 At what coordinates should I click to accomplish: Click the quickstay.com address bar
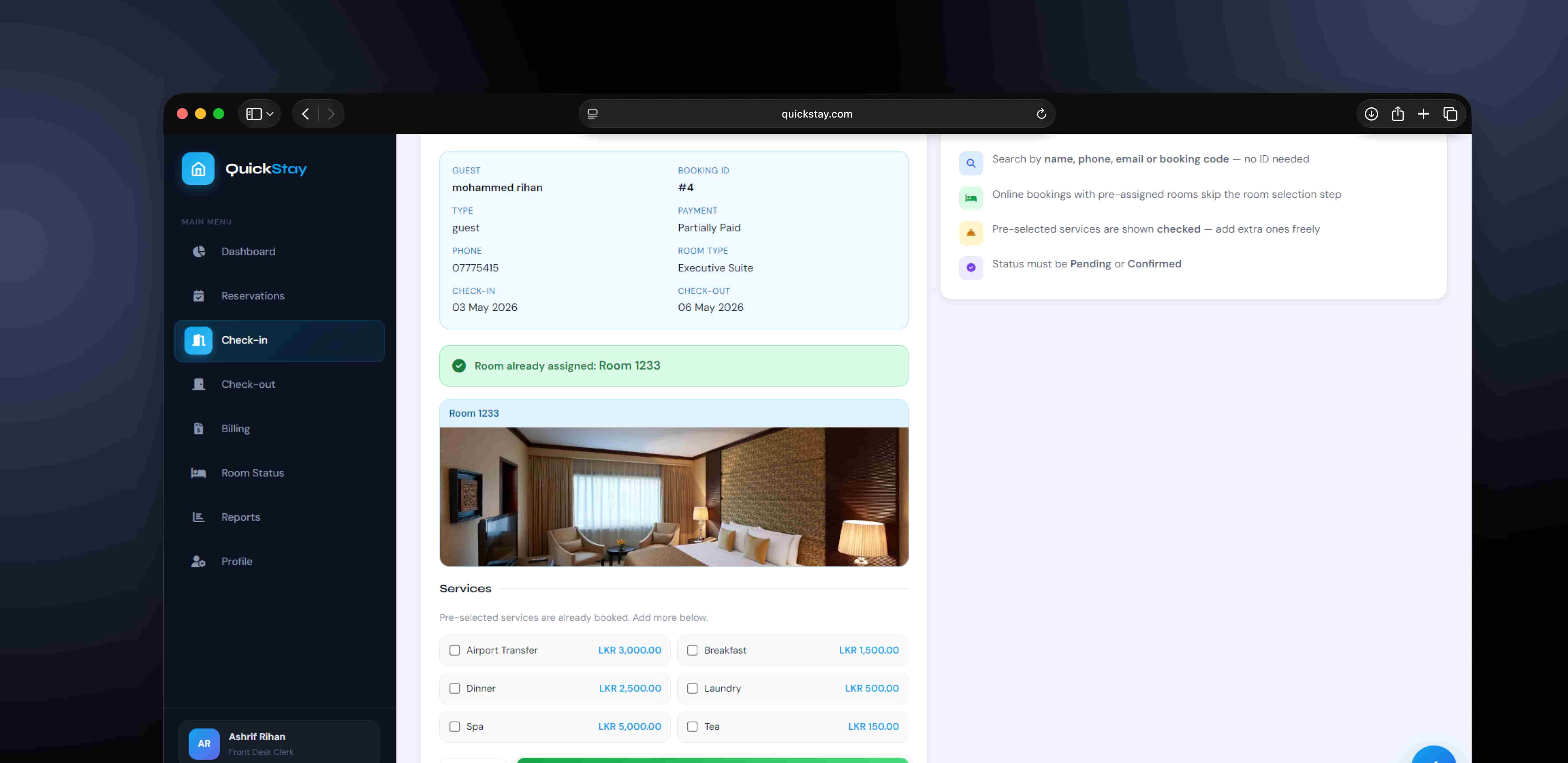[816, 114]
